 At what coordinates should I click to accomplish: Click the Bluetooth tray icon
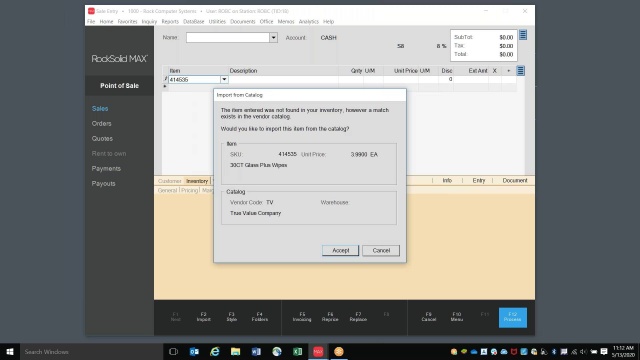pyautogui.click(x=554, y=351)
